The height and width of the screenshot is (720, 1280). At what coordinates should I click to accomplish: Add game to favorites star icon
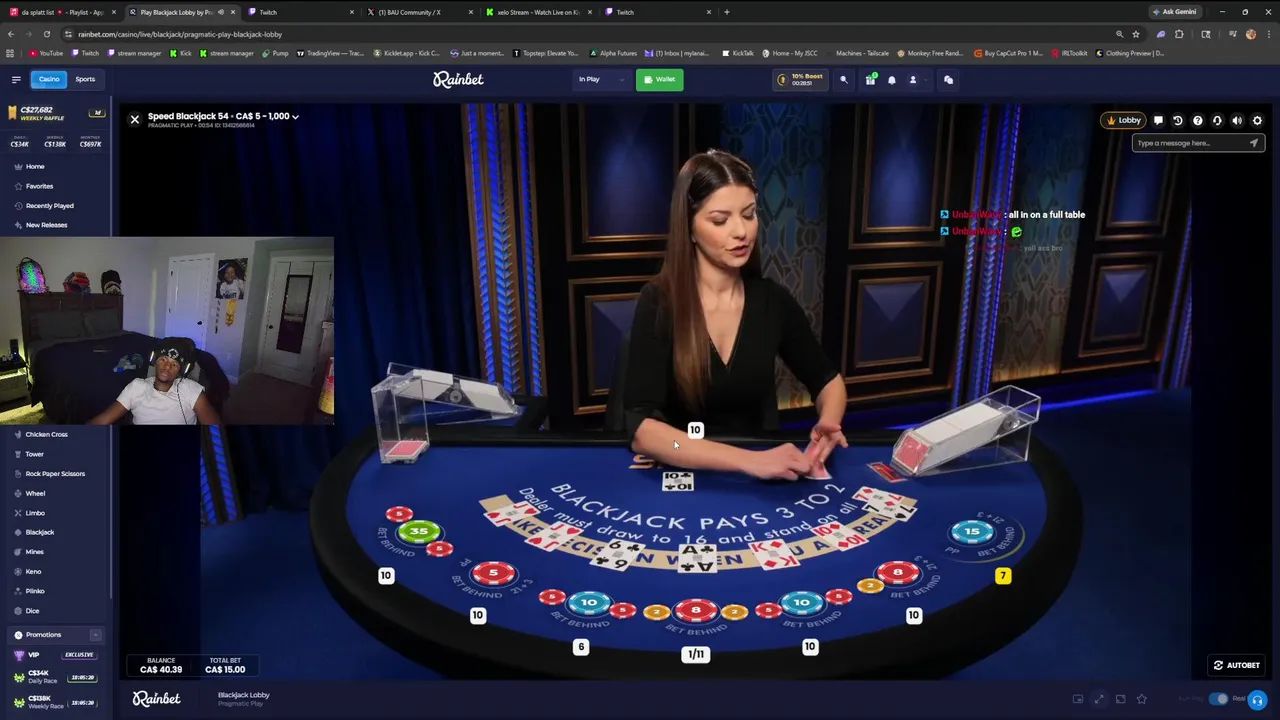[x=1141, y=699]
